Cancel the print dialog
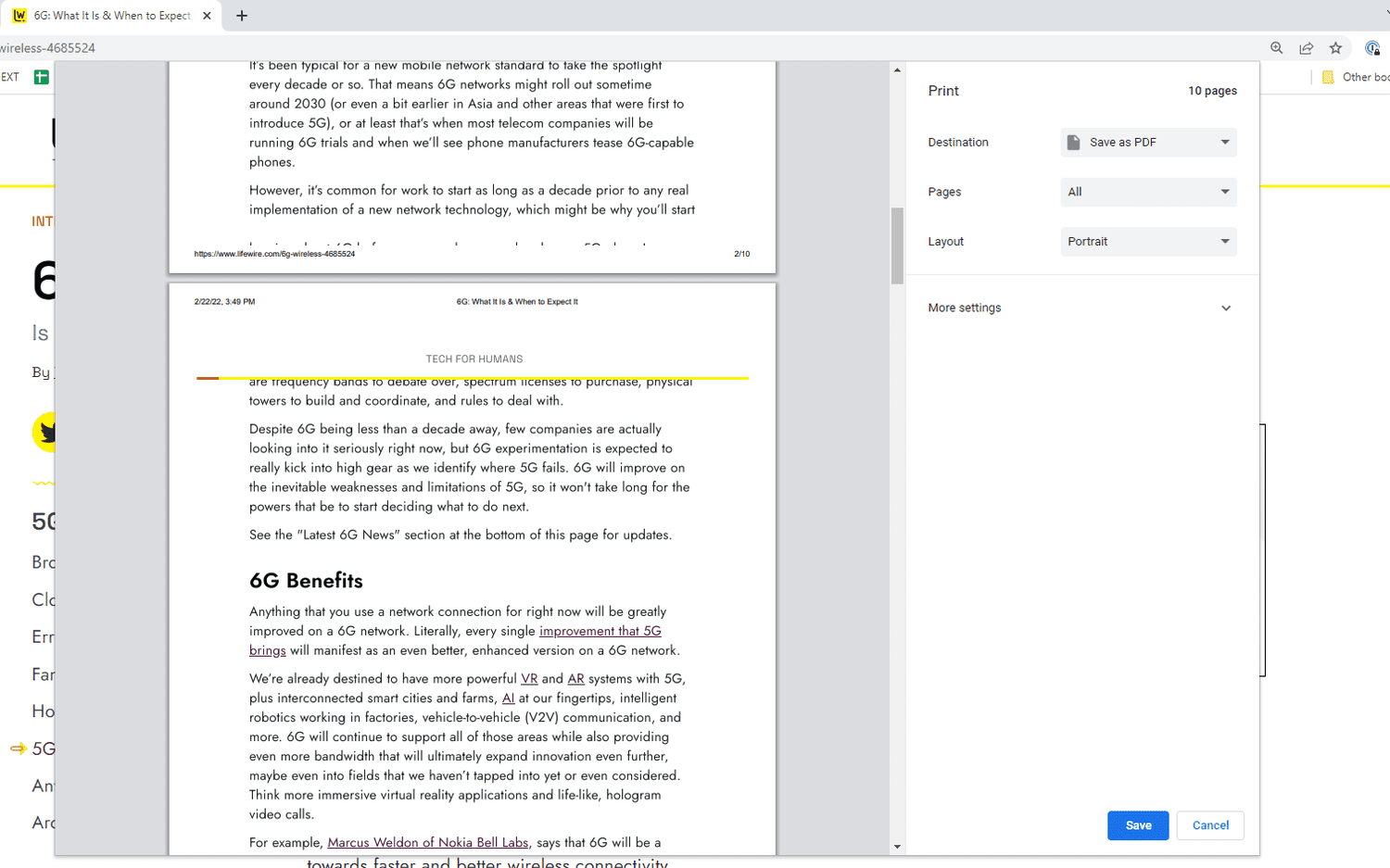 [x=1209, y=825]
